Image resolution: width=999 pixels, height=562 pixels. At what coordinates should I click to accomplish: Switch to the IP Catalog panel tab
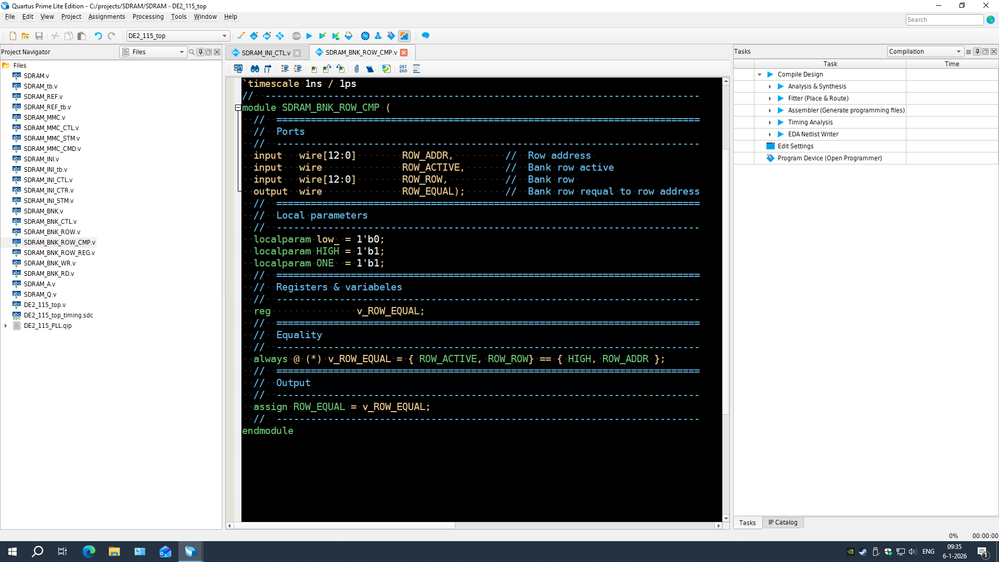pyautogui.click(x=783, y=523)
